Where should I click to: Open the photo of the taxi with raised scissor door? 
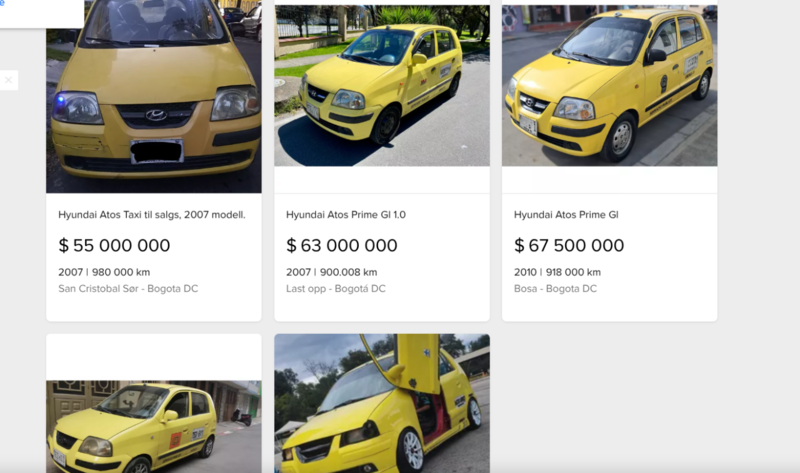tap(382, 404)
